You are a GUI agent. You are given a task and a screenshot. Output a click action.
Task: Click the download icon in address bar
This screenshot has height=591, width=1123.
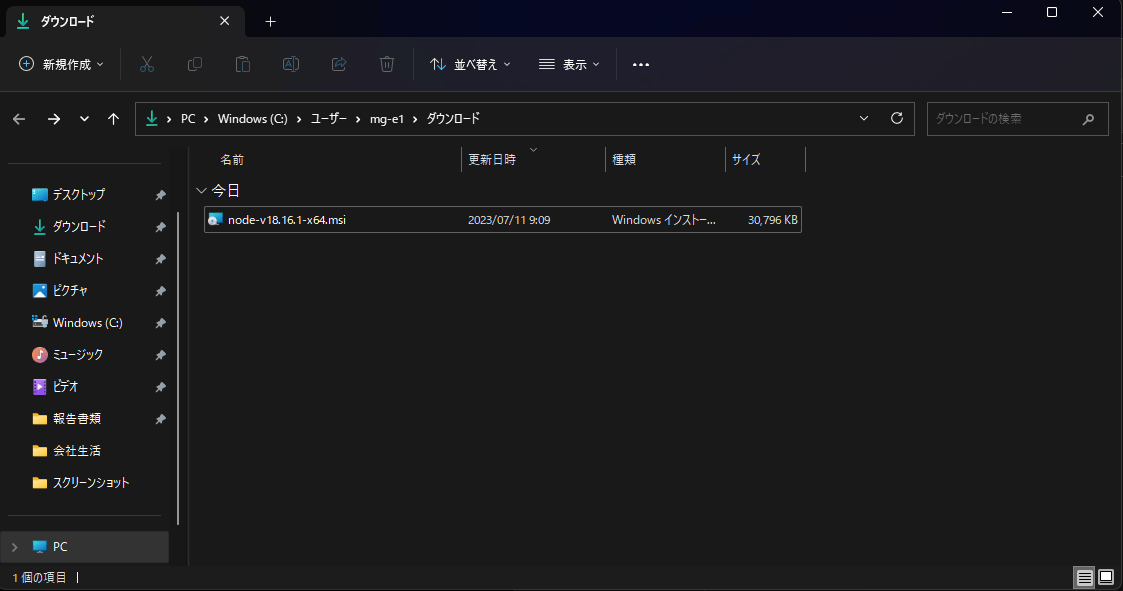coord(152,118)
